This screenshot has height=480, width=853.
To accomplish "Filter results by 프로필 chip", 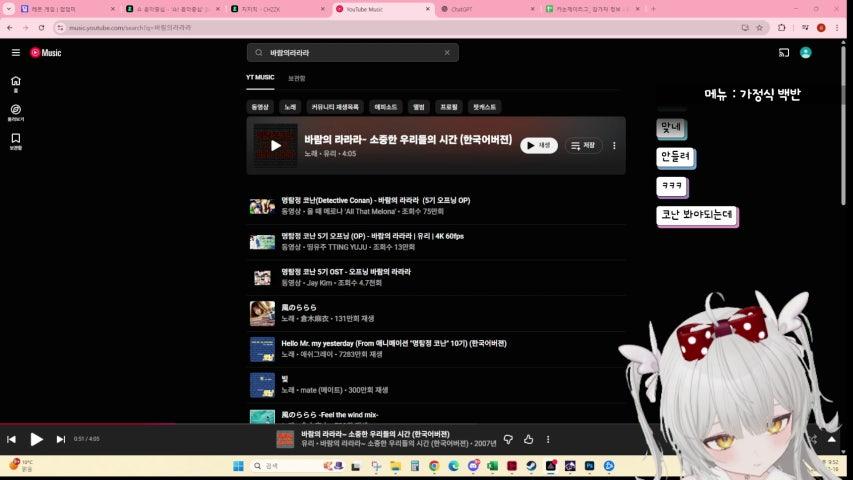I will click(x=449, y=107).
